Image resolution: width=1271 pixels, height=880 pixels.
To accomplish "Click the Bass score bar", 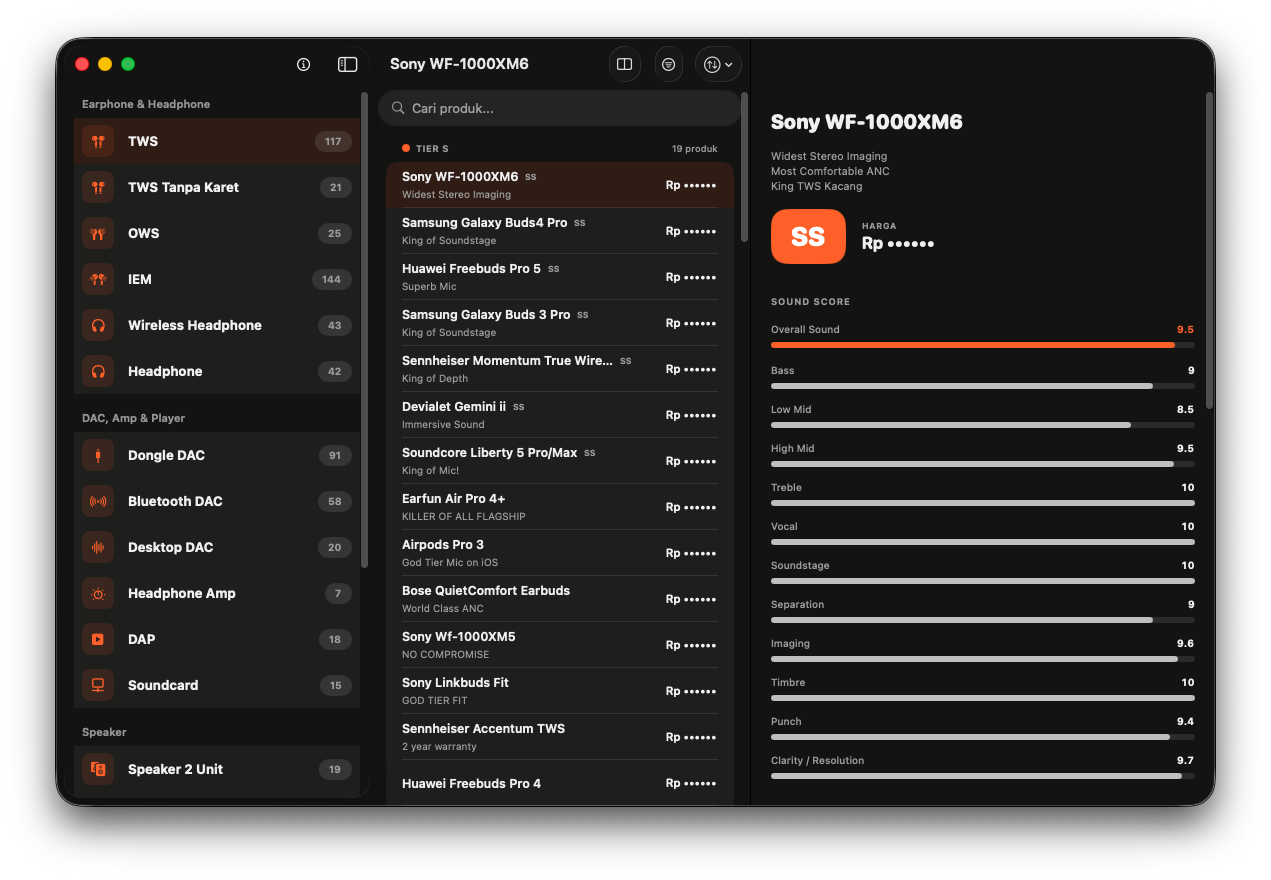I will tap(982, 386).
